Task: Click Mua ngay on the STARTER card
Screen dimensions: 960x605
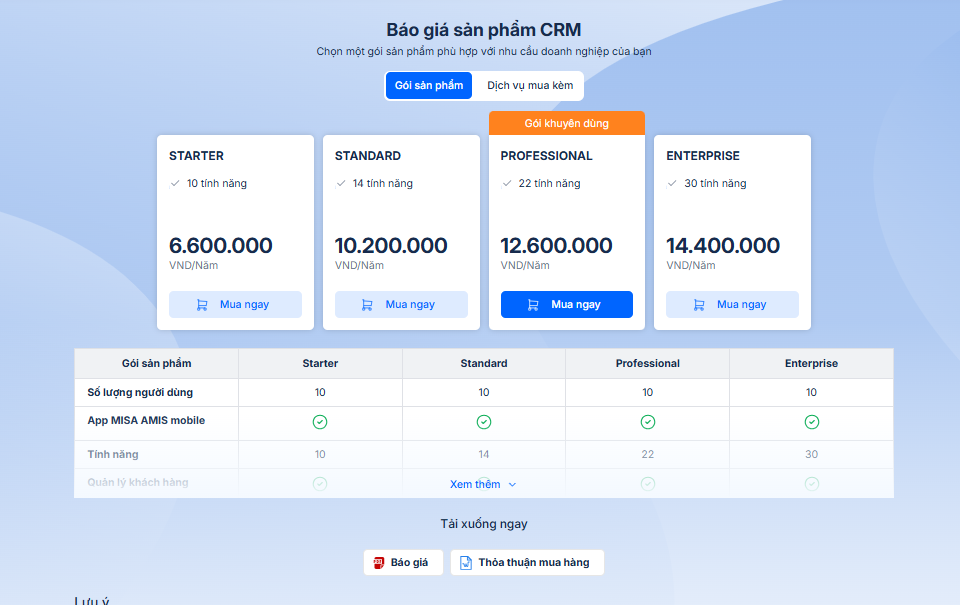Action: click(235, 304)
